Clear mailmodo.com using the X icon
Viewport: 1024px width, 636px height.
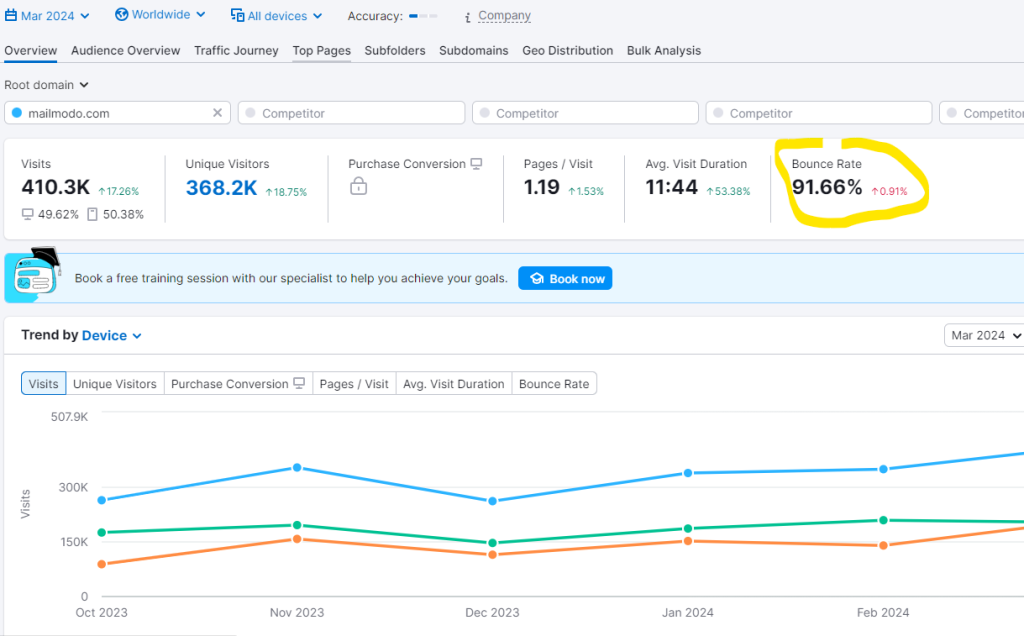217,113
